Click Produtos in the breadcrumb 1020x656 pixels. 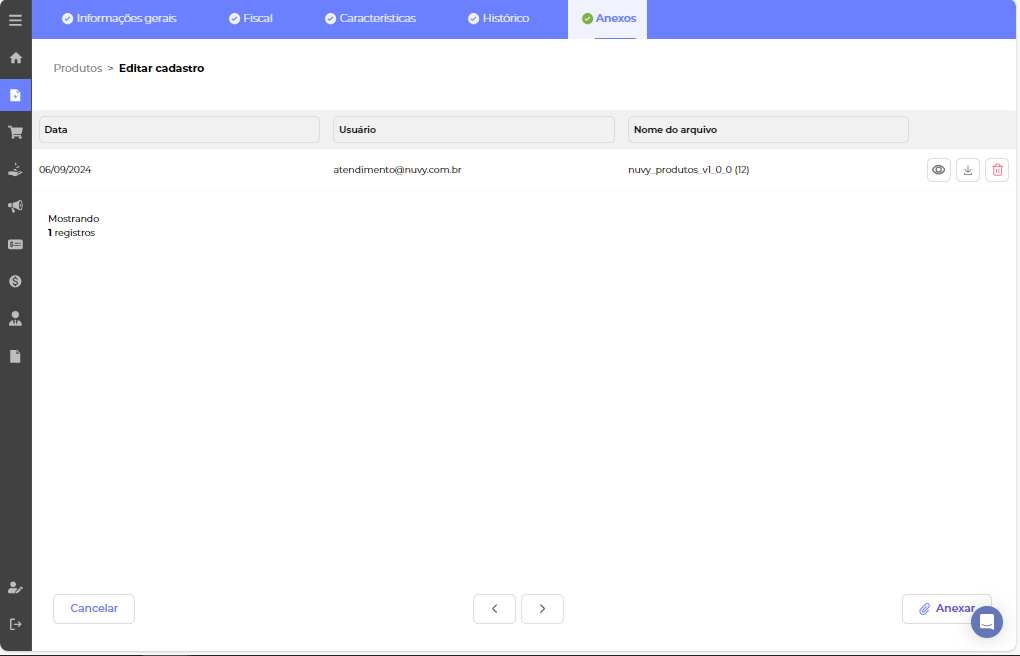pyautogui.click(x=78, y=69)
